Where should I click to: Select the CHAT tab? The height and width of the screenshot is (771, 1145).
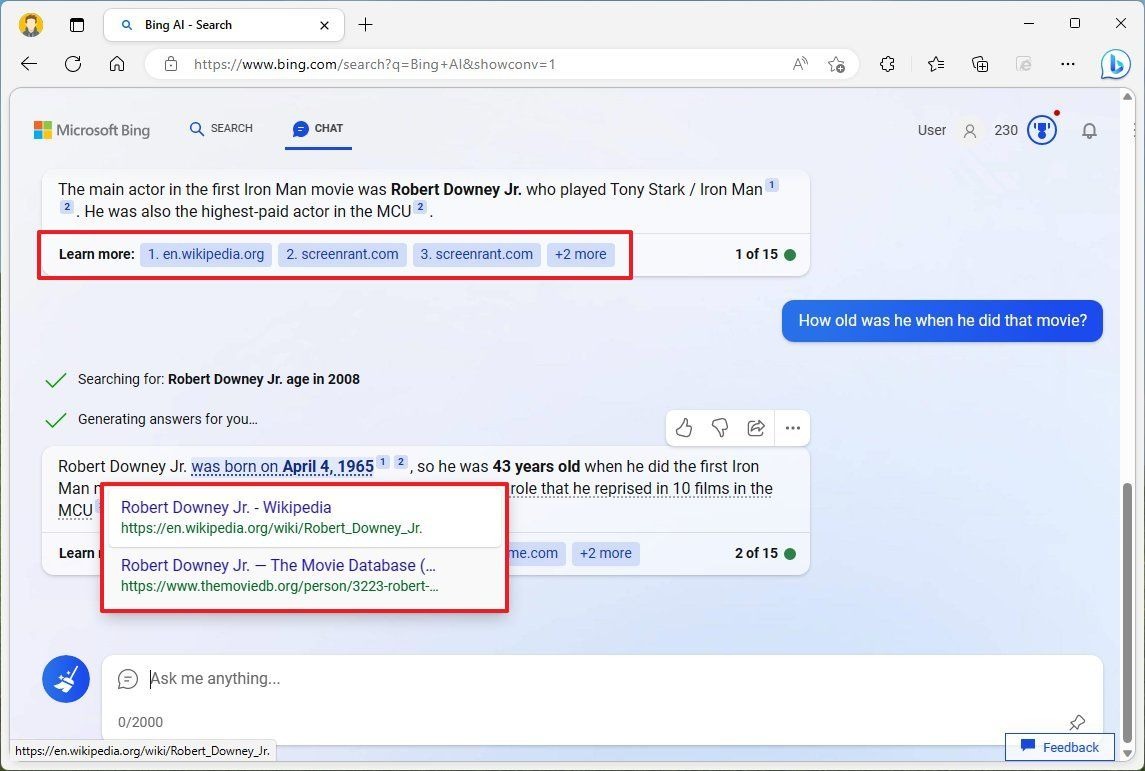[x=318, y=128]
